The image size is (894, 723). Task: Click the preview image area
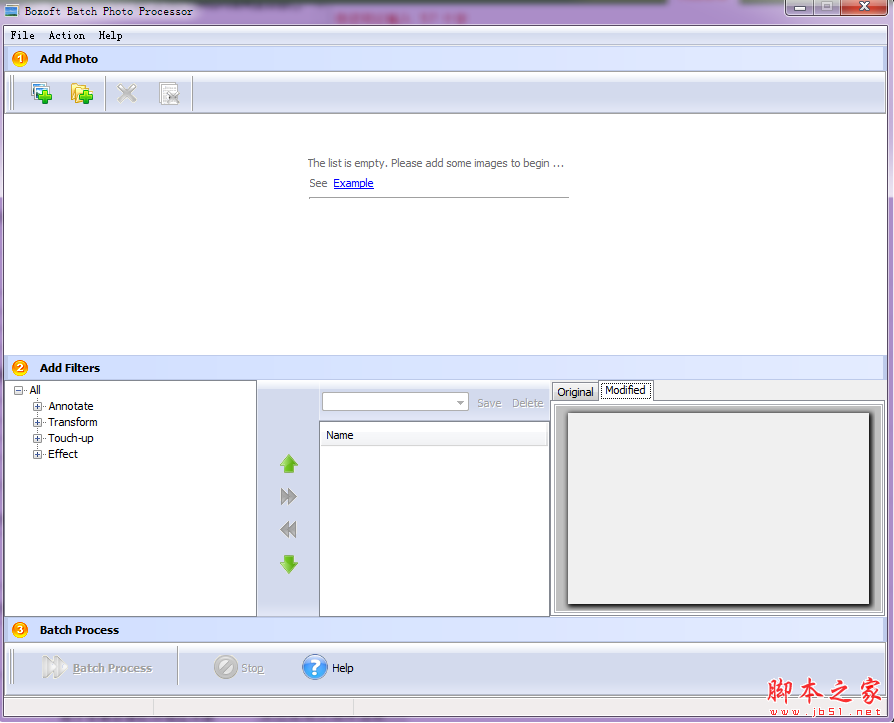pos(718,508)
